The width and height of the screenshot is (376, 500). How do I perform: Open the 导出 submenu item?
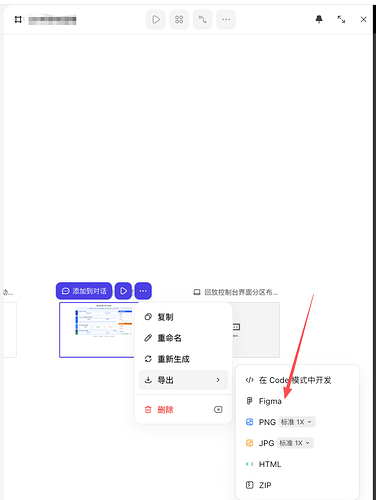pyautogui.click(x=183, y=380)
